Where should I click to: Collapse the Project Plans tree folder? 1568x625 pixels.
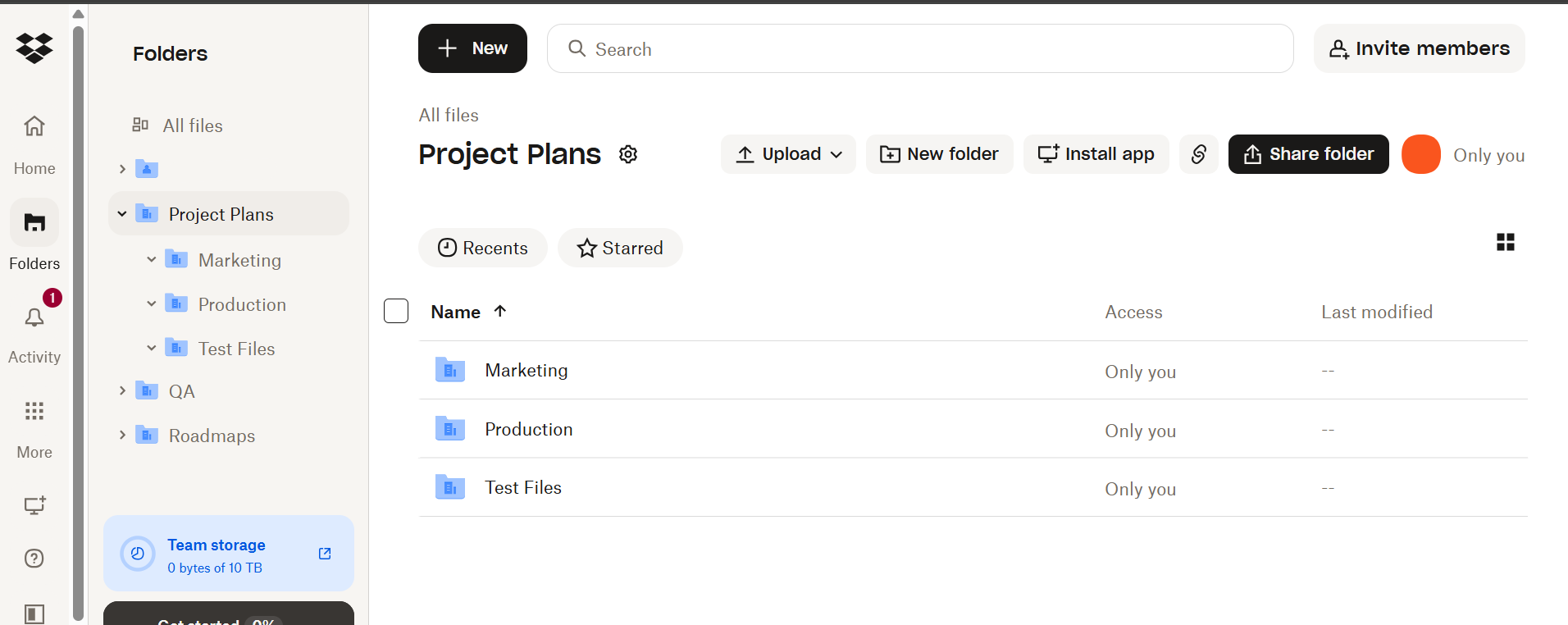(x=122, y=214)
